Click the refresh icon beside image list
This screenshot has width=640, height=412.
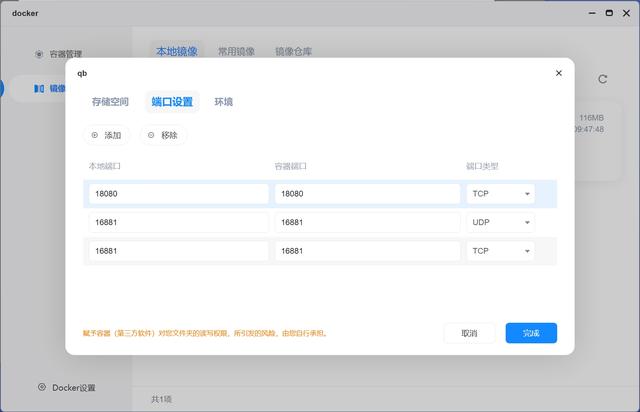click(x=602, y=79)
